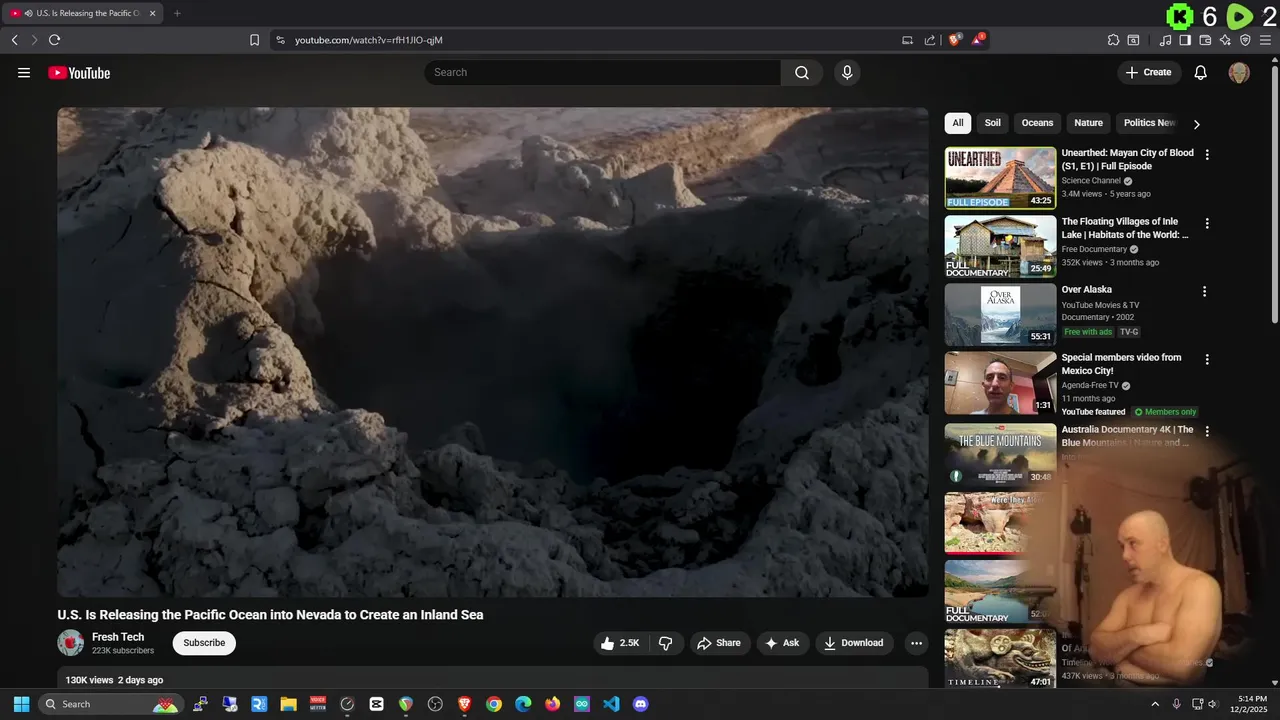Open the more actions ellipsis under the video
This screenshot has height=720, width=1280.
click(x=916, y=643)
